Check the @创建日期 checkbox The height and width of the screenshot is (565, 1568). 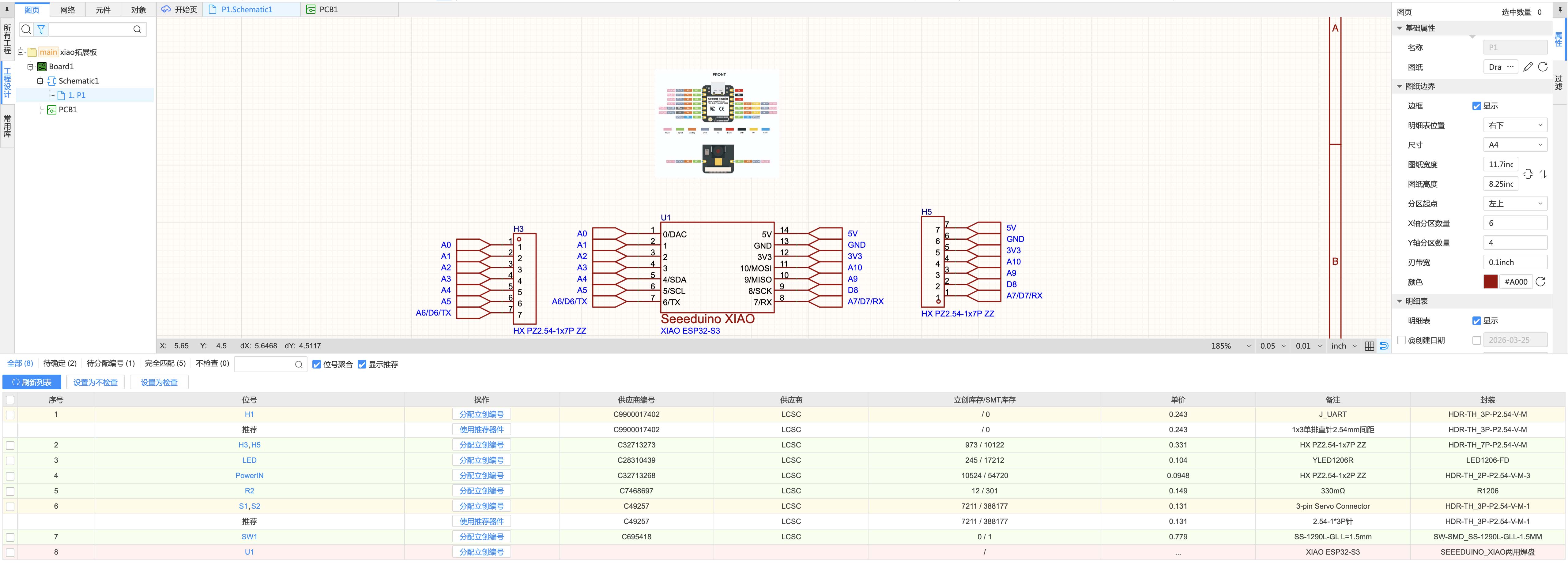click(x=1401, y=341)
